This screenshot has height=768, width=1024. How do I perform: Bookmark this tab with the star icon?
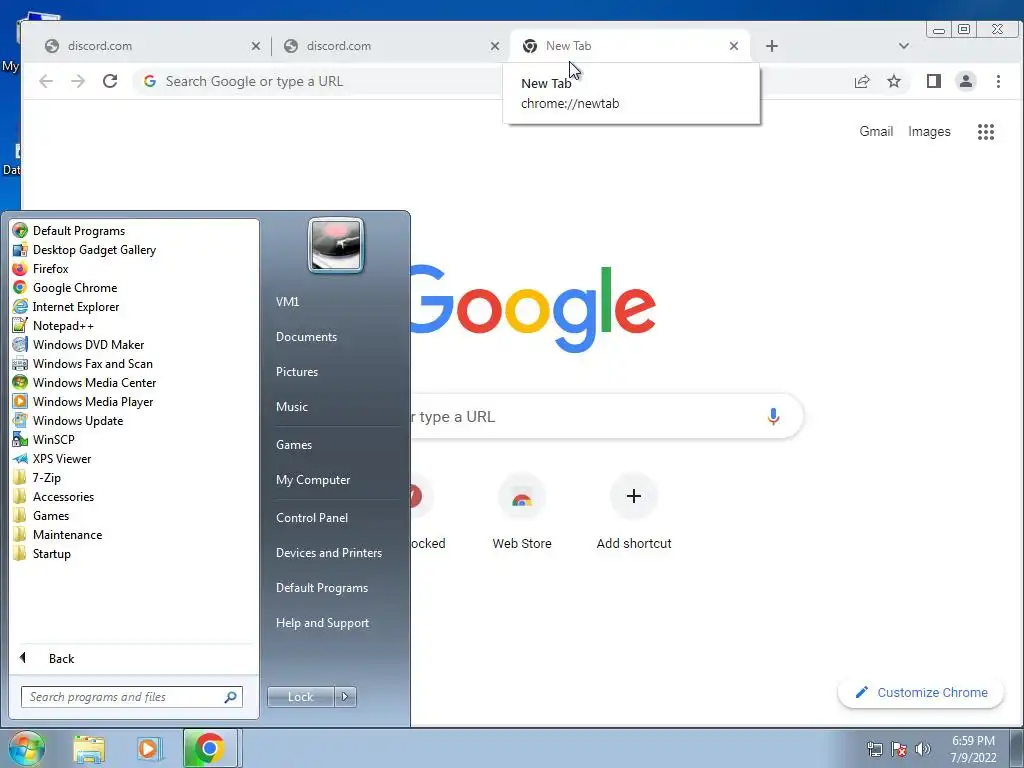894,81
